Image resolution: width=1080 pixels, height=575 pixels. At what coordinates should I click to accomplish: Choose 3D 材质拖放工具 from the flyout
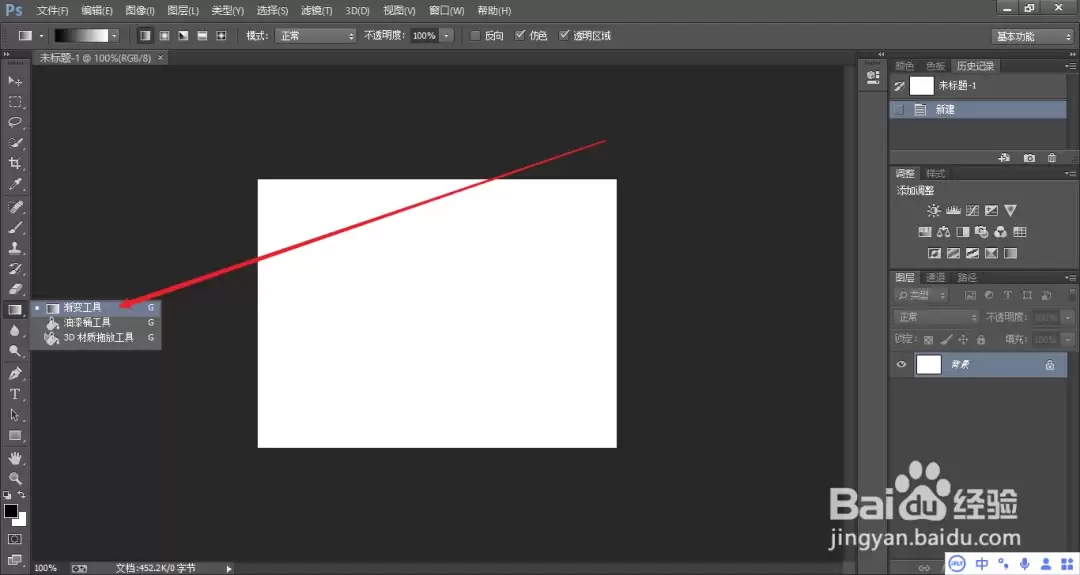[96, 337]
